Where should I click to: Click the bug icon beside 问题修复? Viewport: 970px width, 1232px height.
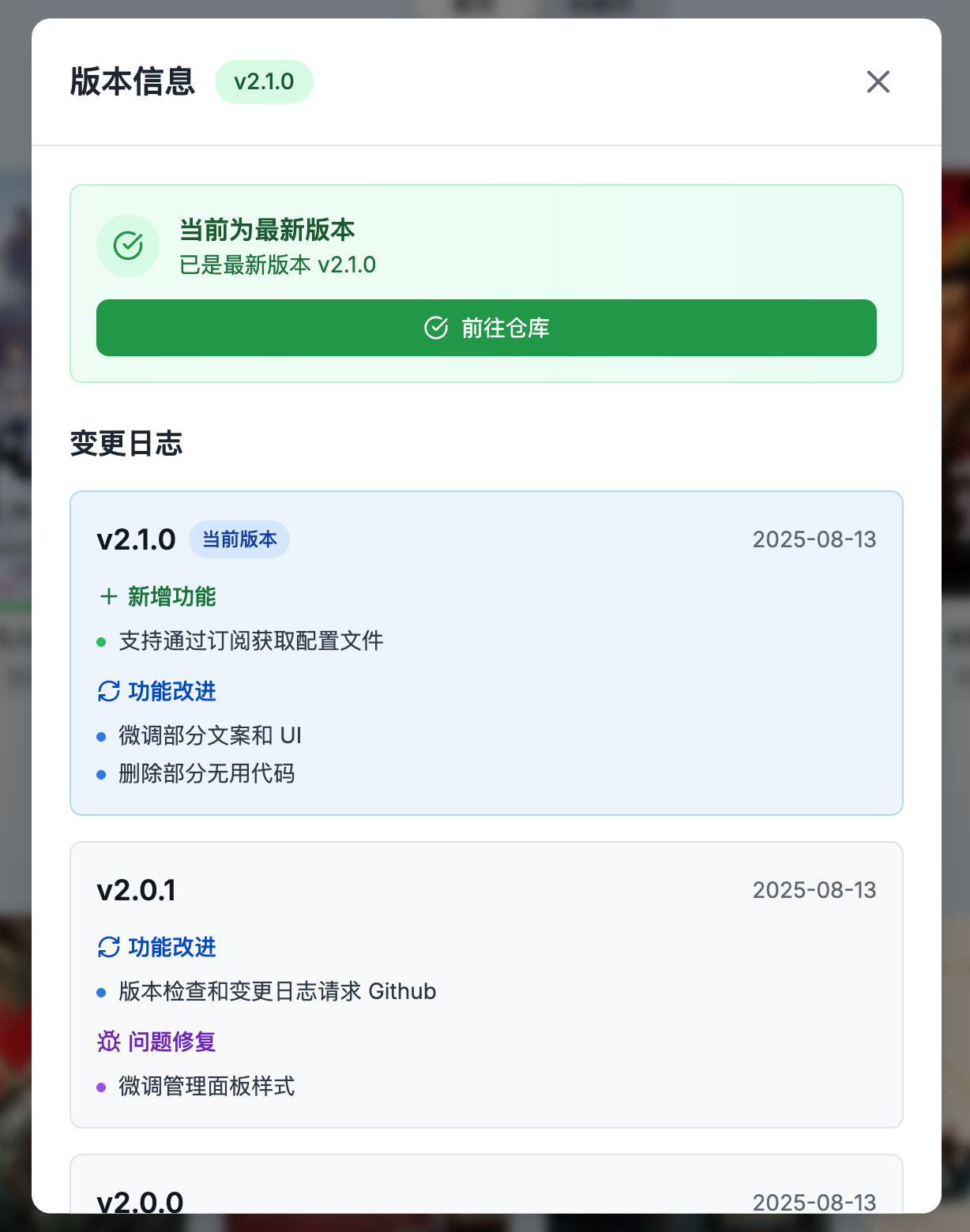[x=108, y=1042]
